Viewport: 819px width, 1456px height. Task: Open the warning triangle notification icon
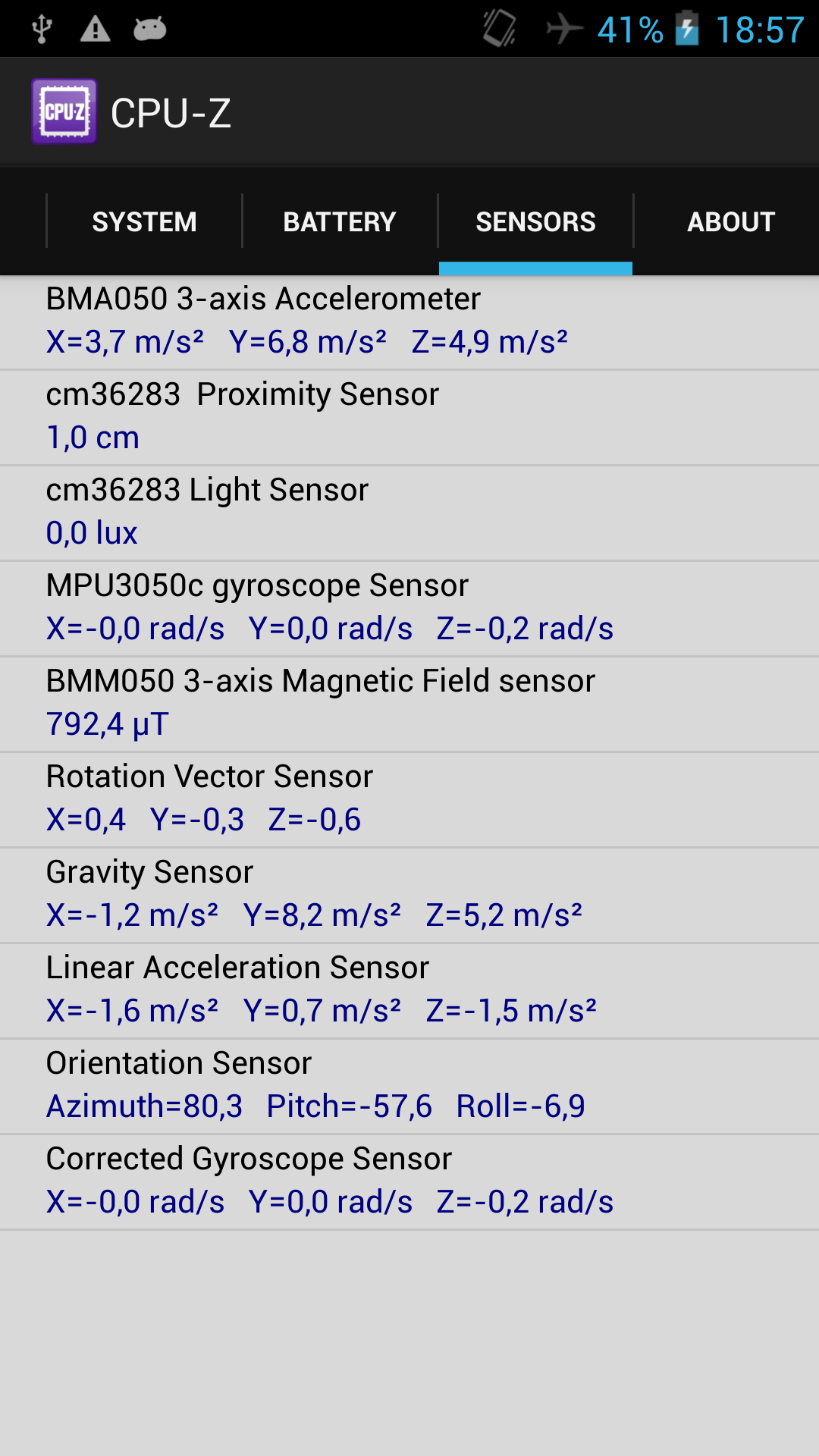pos(96,29)
